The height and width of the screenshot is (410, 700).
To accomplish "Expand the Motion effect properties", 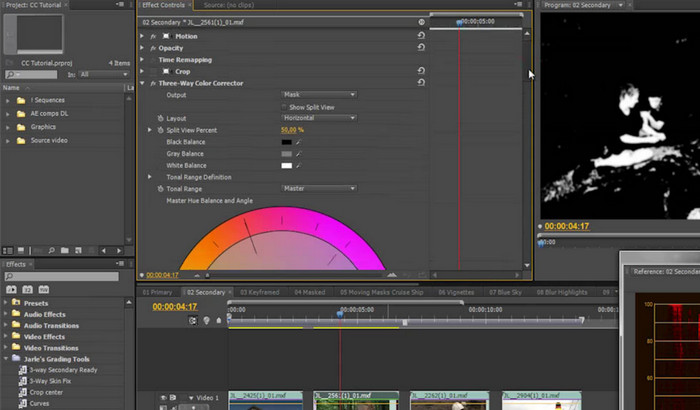I will [x=142, y=36].
